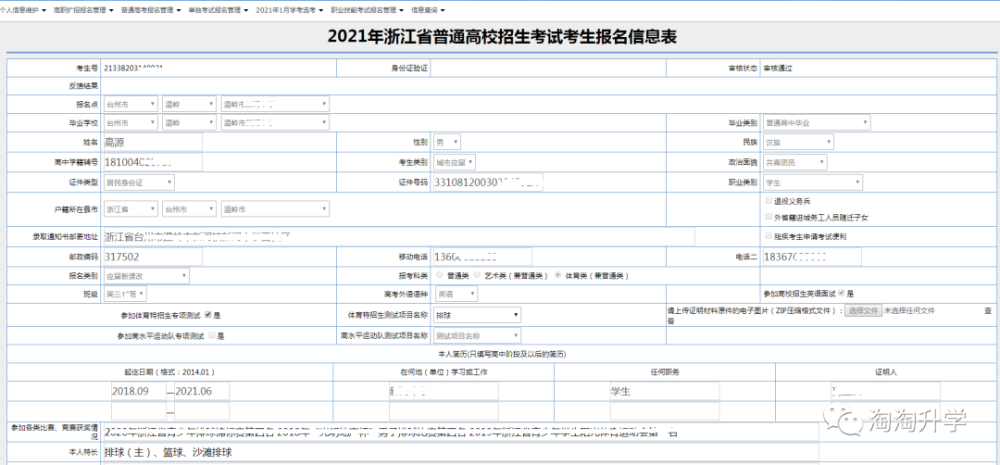1000x465 pixels.
Task: Click the 证明人 input field in the first résumé row
Action: [885, 391]
